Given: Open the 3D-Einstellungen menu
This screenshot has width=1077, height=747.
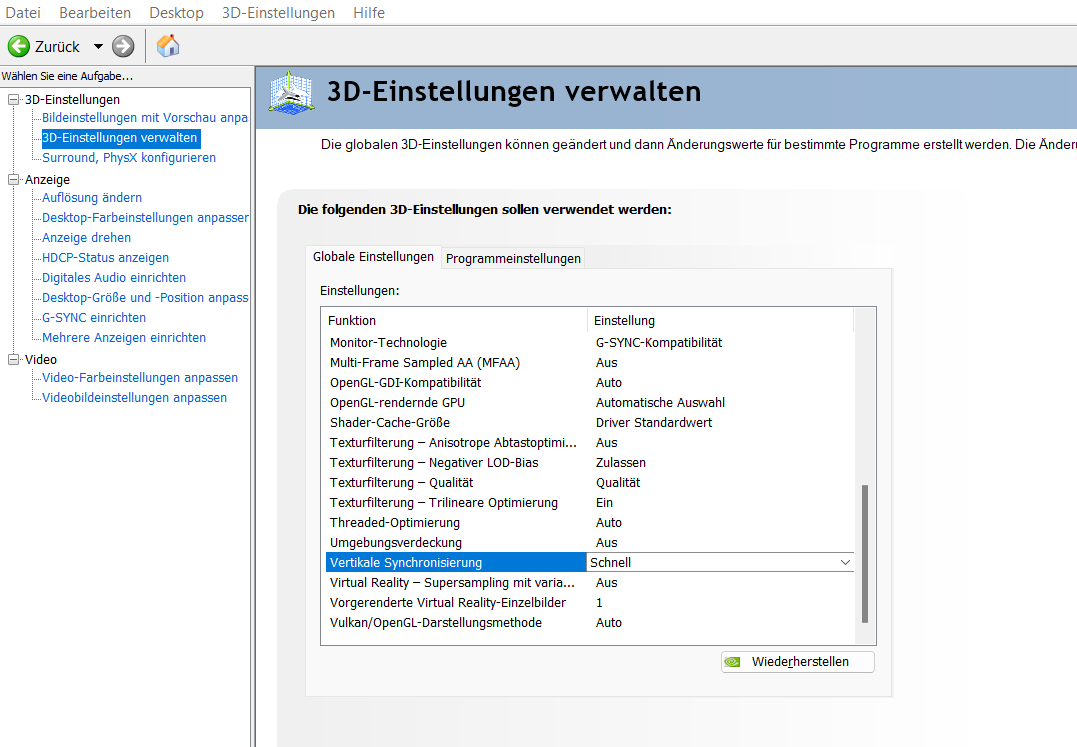Looking at the screenshot, I should click(x=278, y=12).
